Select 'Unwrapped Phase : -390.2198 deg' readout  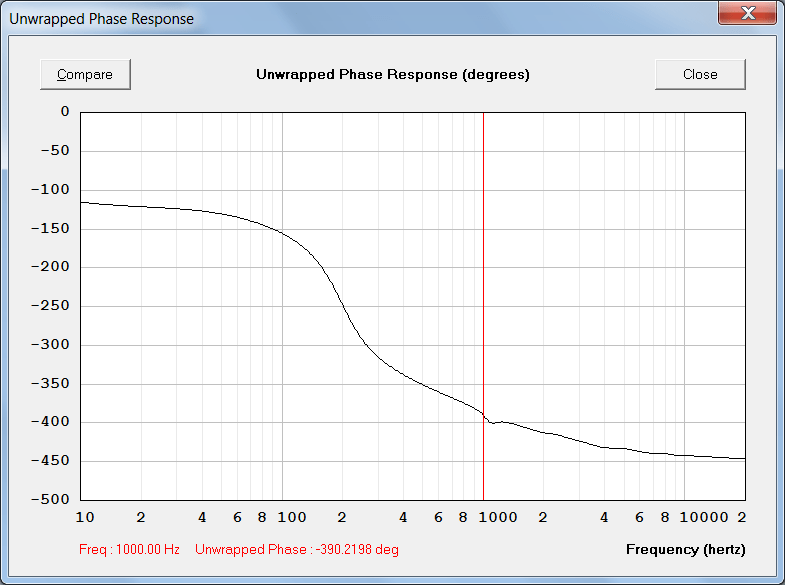297,549
